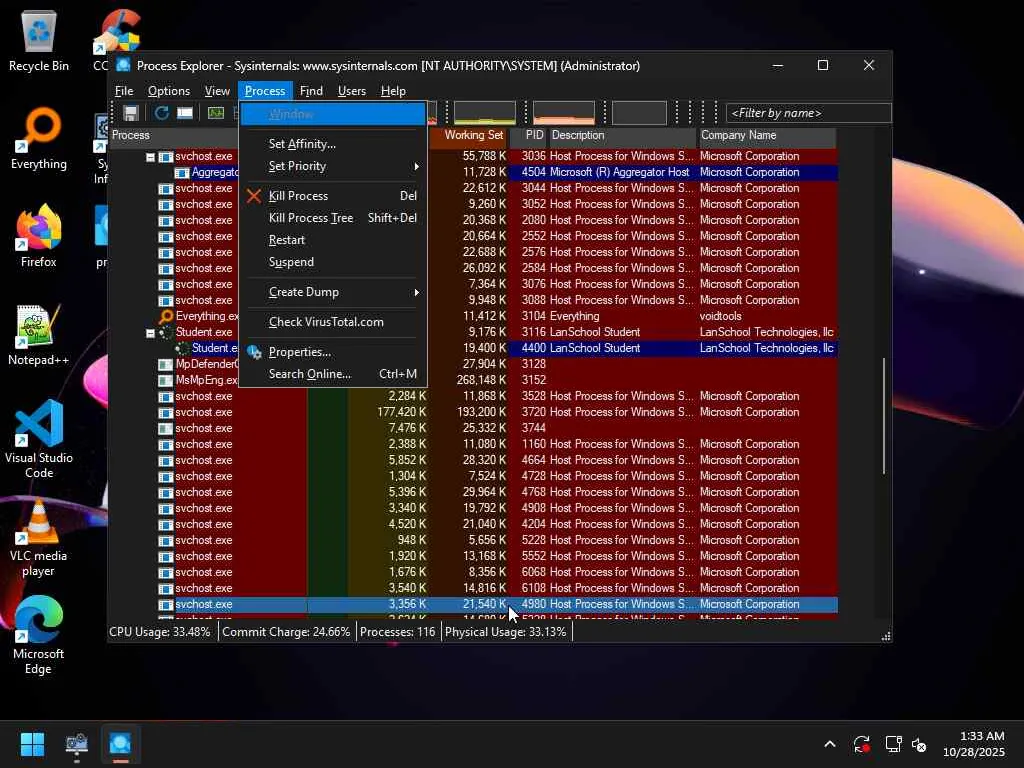Open the Find menu

311,91
